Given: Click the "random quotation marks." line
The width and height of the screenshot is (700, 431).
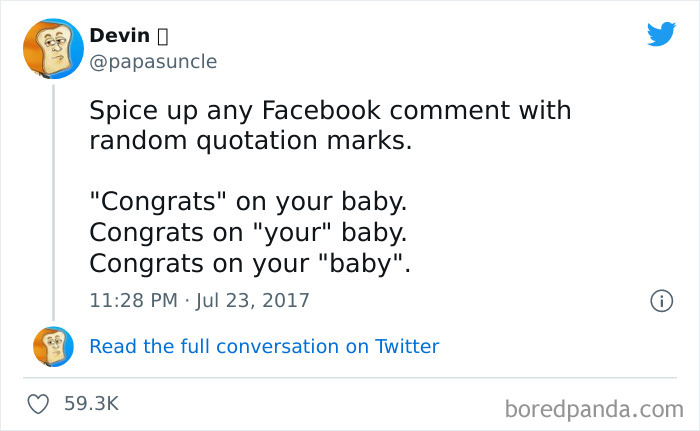Looking at the screenshot, I should pos(250,141).
